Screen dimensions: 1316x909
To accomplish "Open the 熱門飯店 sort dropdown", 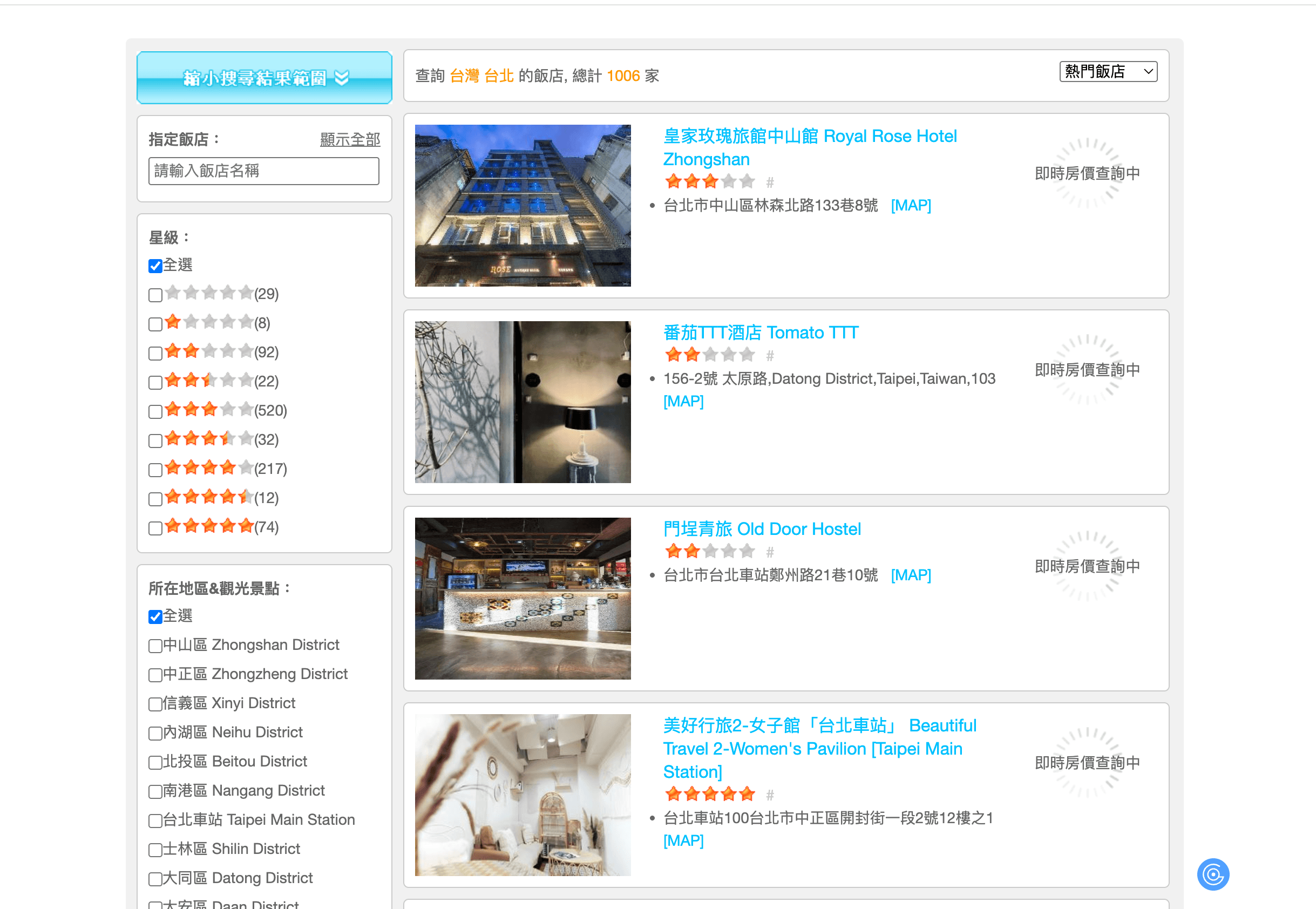I will 1108,72.
